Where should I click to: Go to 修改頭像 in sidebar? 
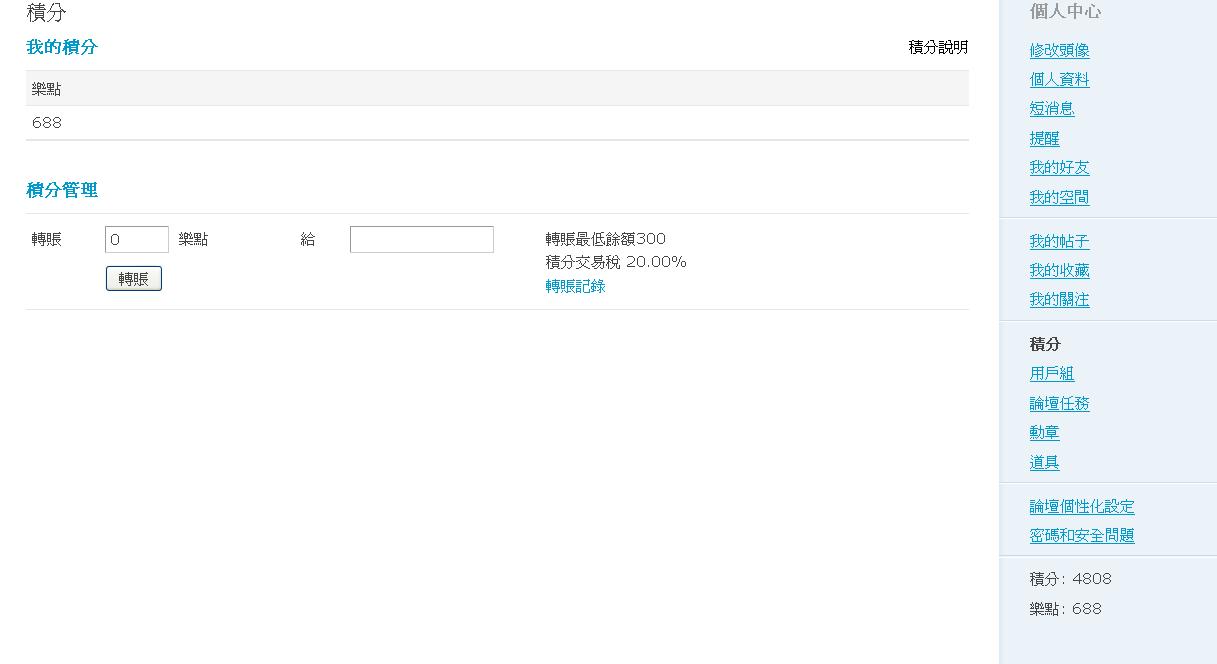point(1060,50)
